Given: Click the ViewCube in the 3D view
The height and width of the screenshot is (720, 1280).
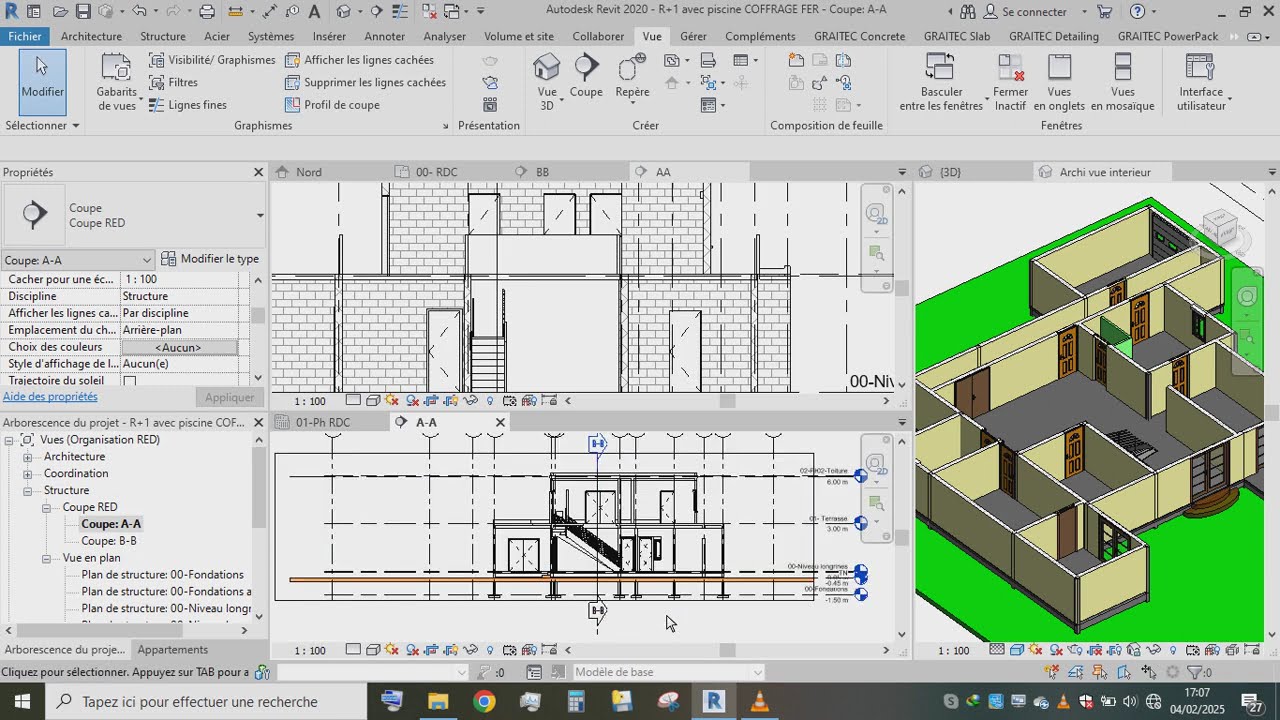Looking at the screenshot, I should [1220, 228].
